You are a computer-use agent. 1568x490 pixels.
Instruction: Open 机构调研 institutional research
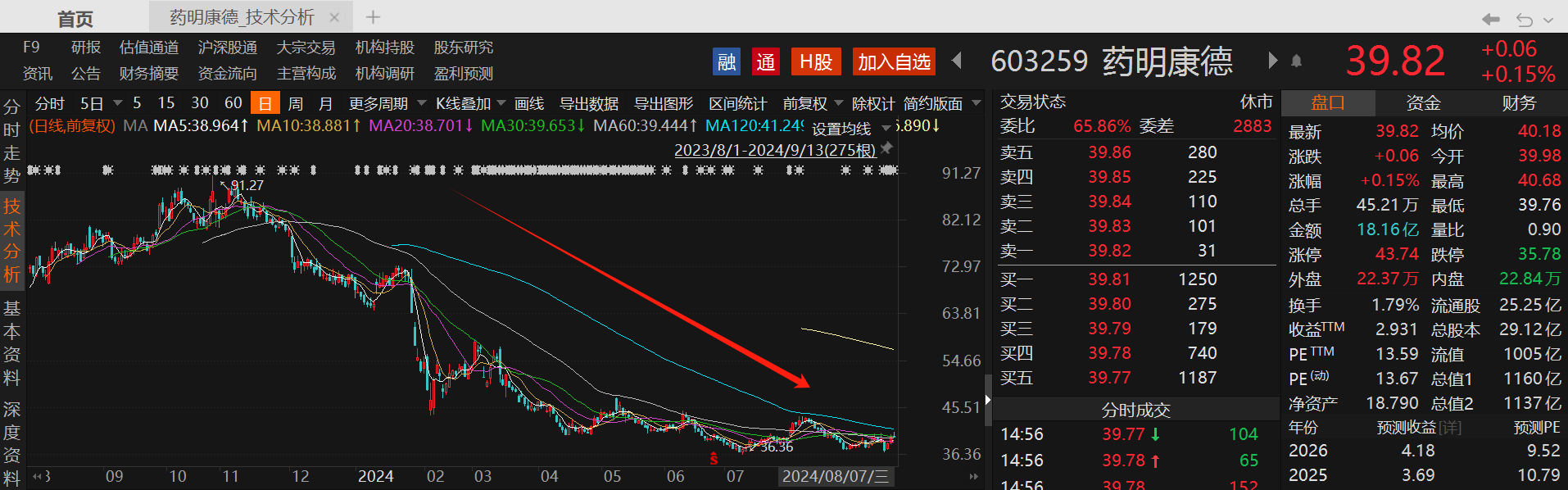(x=385, y=74)
